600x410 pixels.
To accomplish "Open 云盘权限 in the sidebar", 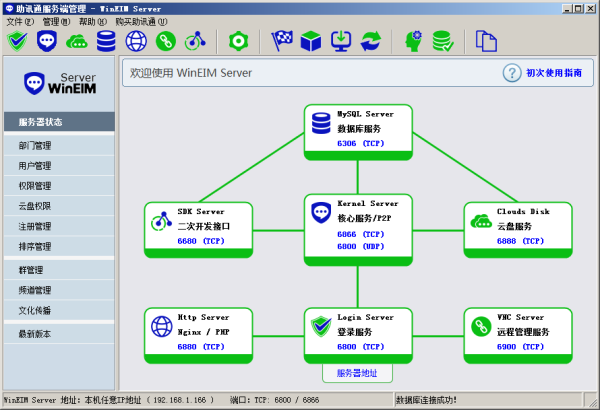I will [x=35, y=206].
